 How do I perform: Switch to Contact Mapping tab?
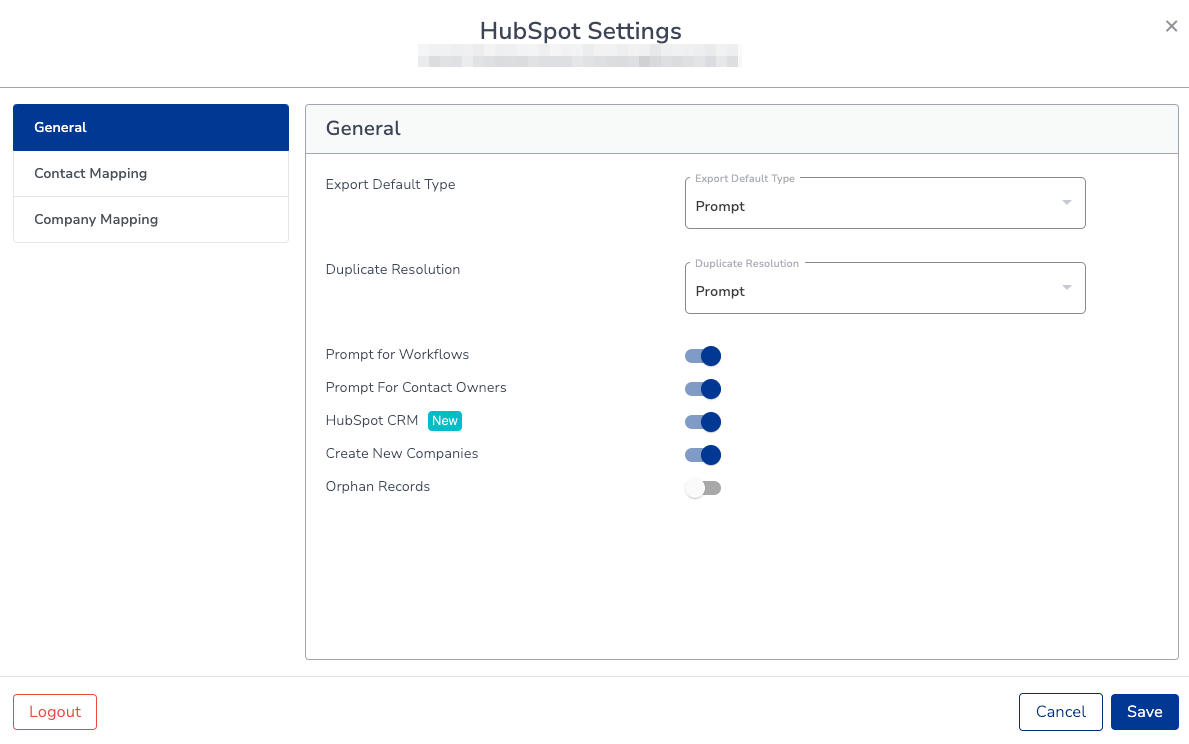151,174
